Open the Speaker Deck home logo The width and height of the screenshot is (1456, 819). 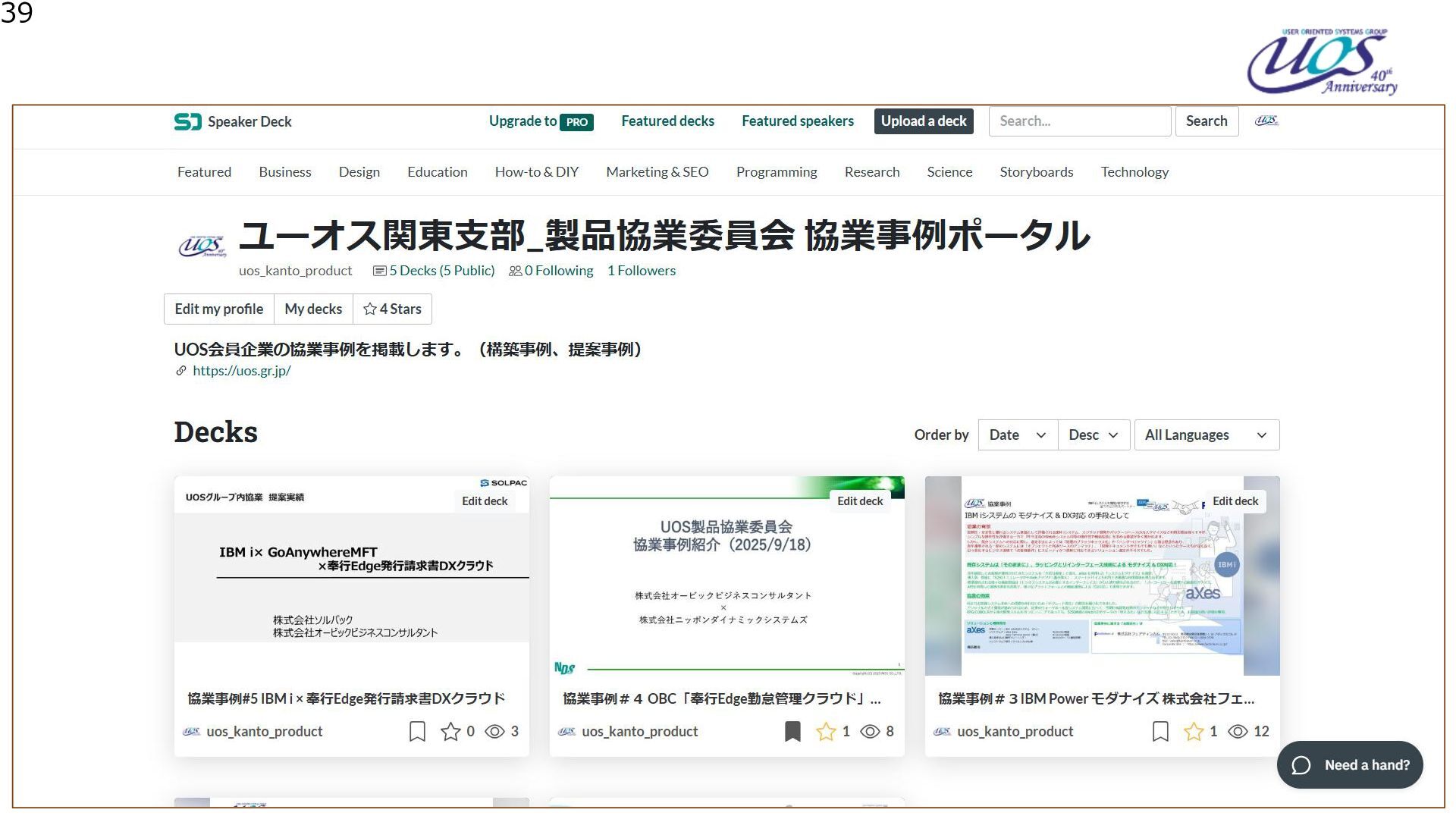coord(233,121)
